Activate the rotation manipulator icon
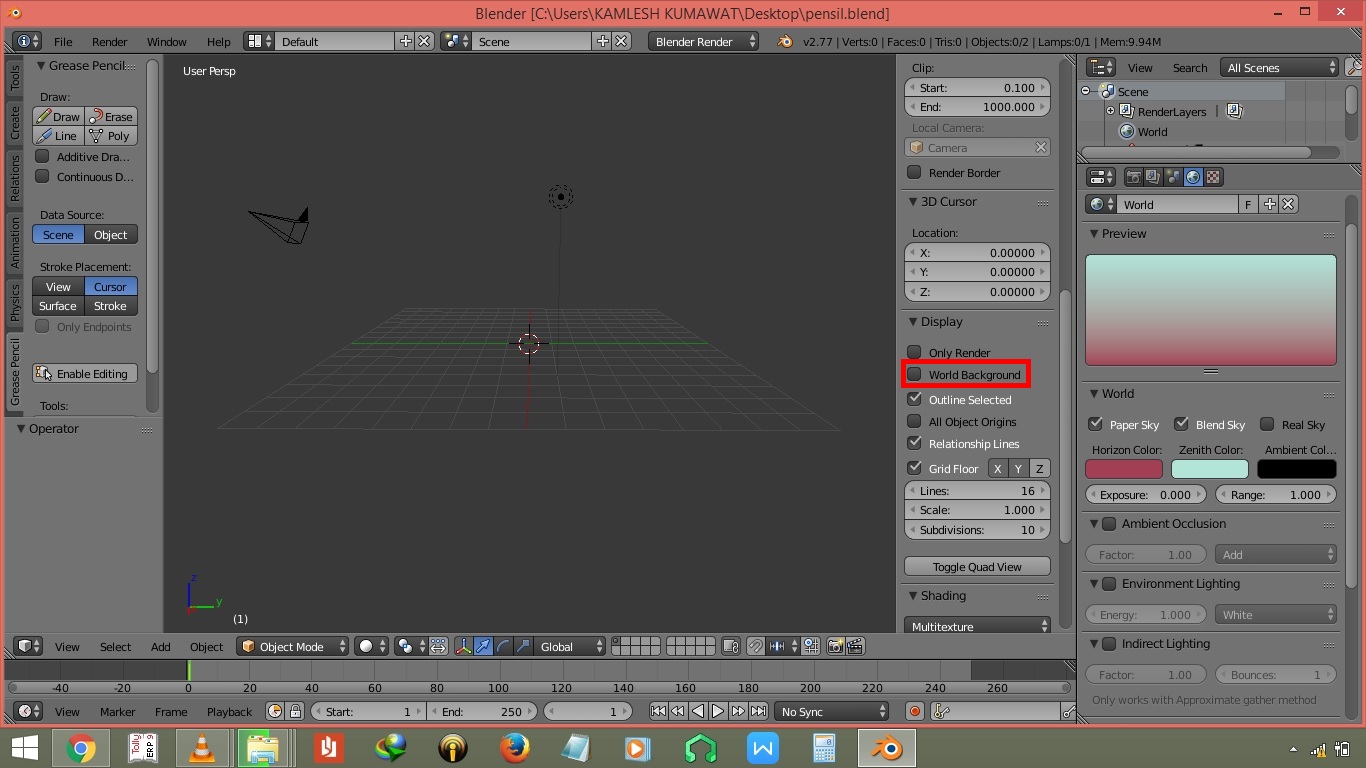This screenshot has width=1366, height=768. 502,646
